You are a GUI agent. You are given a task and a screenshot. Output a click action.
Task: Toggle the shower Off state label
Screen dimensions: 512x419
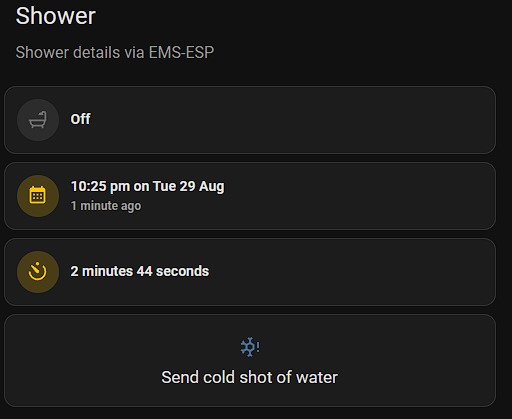(x=80, y=119)
